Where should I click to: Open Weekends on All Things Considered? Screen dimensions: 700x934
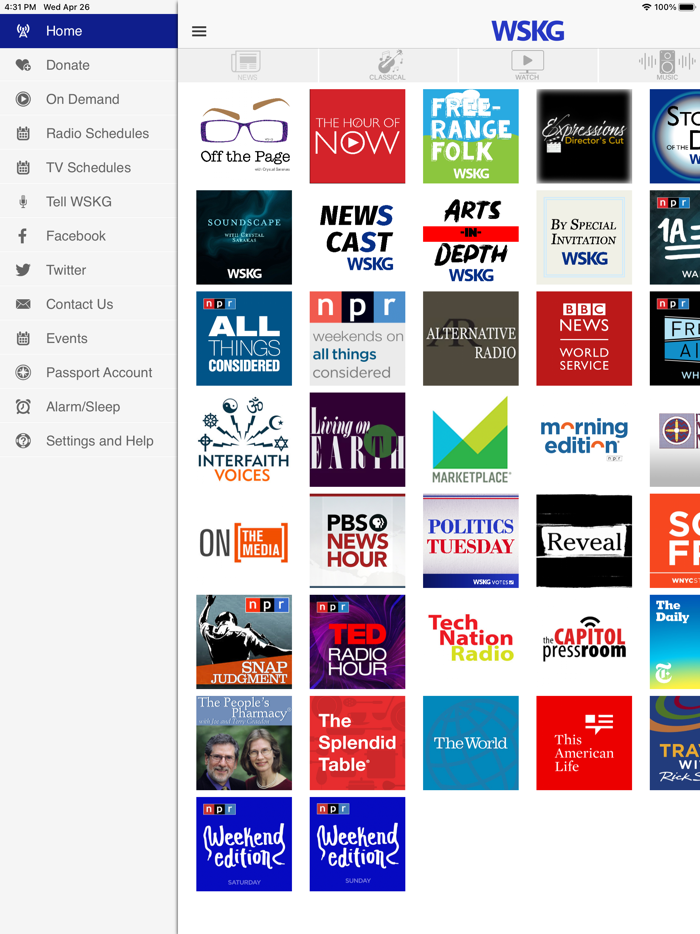pyautogui.click(x=357, y=338)
